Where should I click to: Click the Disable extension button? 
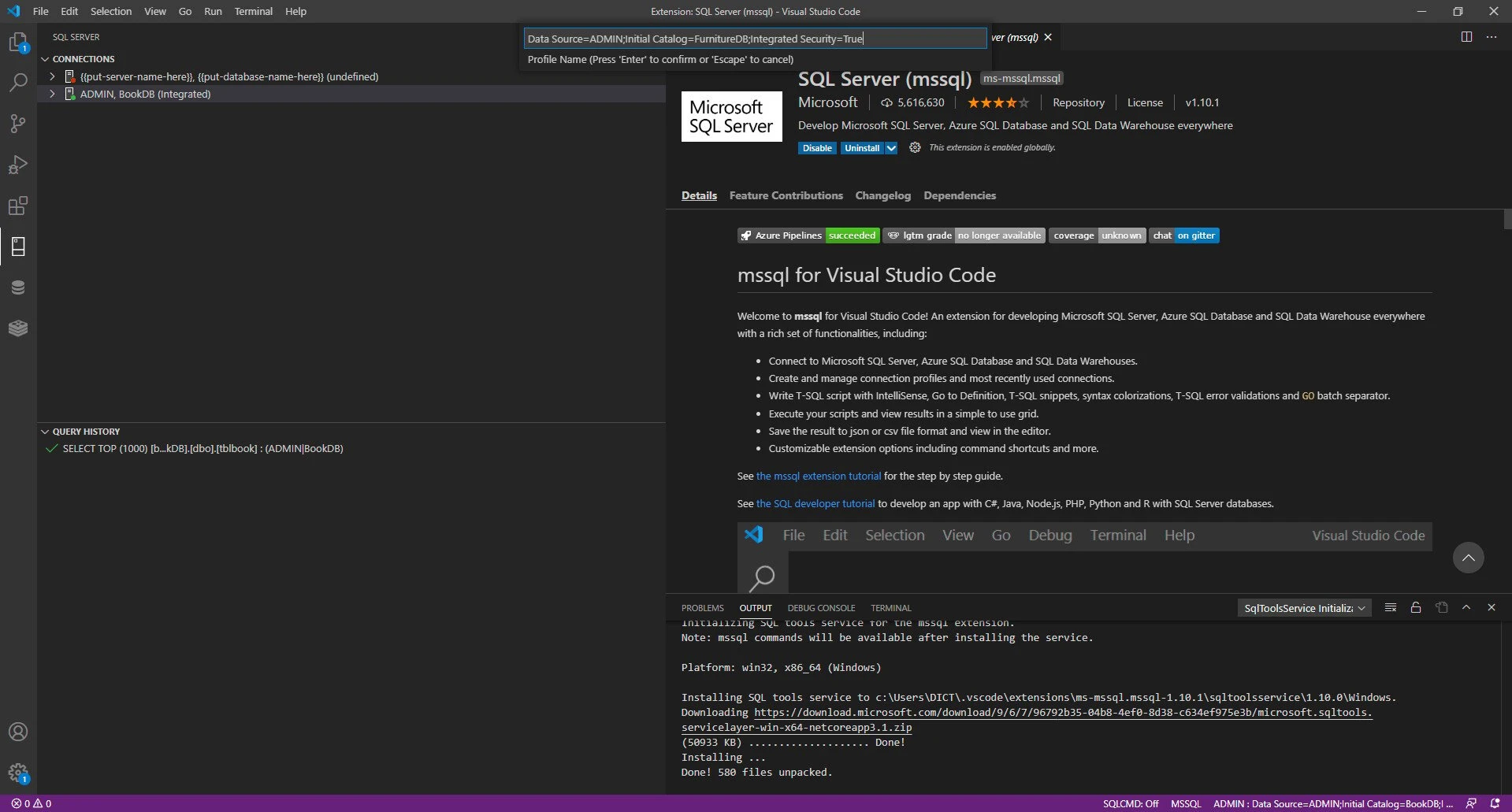(817, 148)
